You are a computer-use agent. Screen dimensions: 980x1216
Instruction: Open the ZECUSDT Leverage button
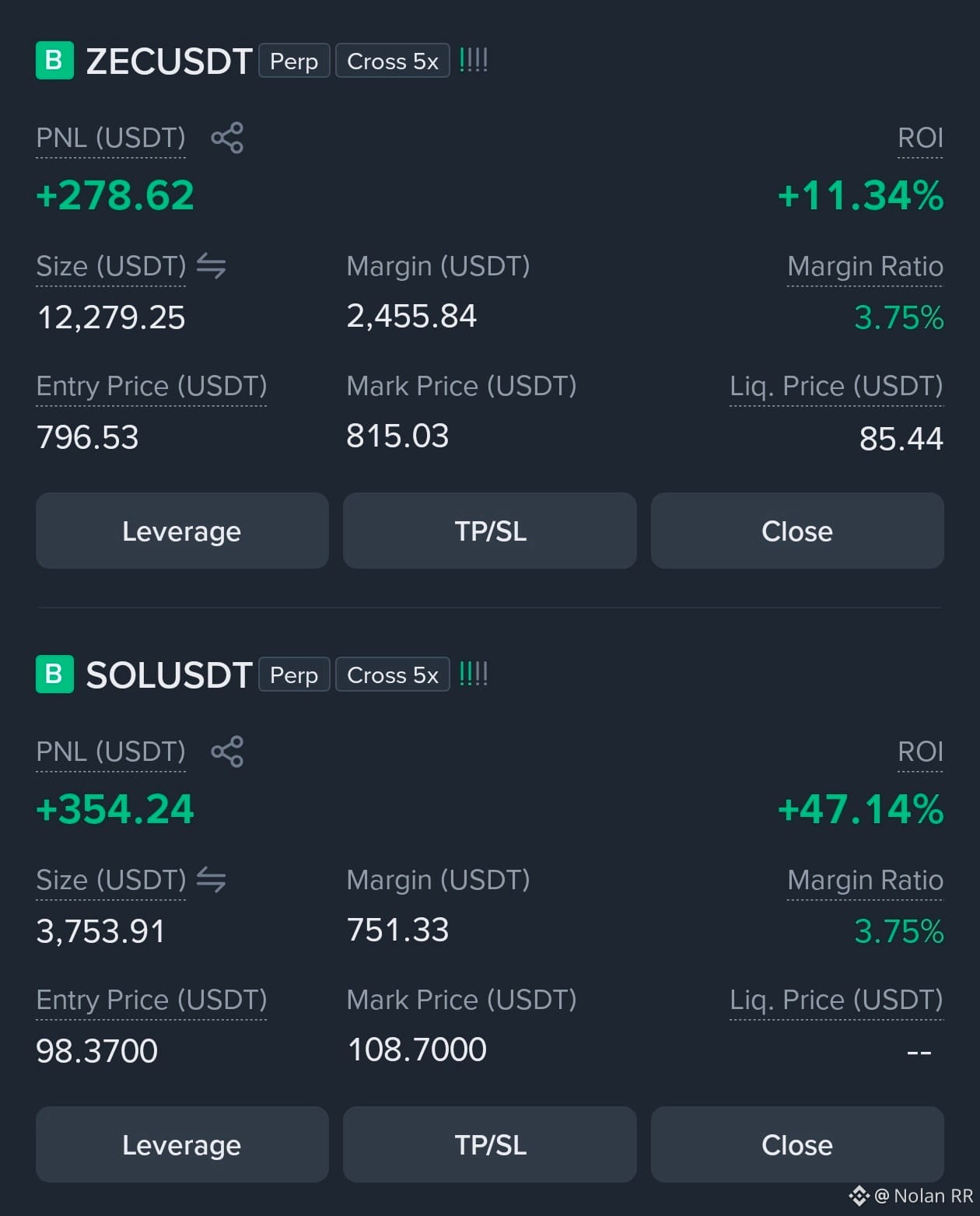coord(182,531)
